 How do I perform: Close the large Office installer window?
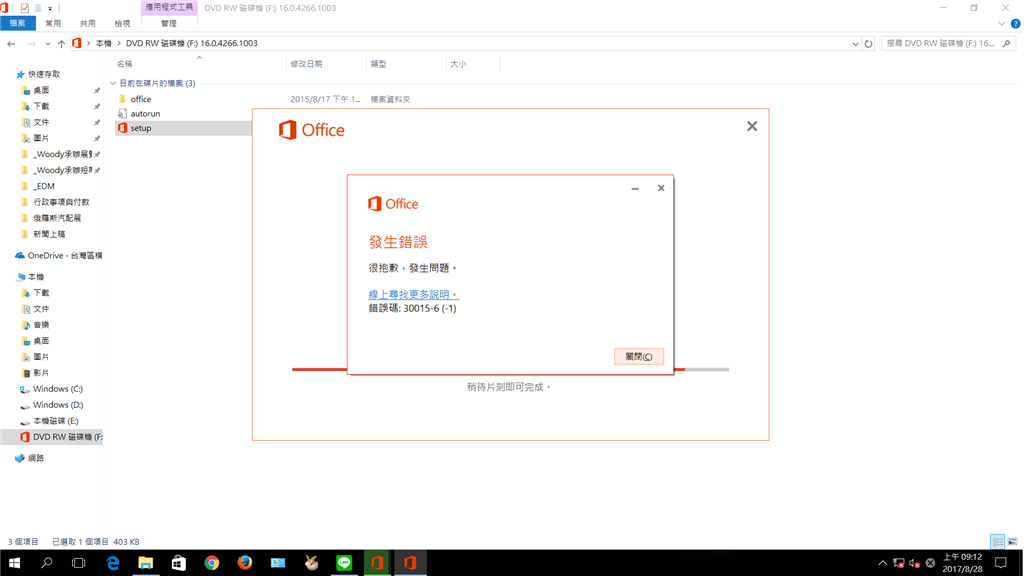pyautogui.click(x=752, y=126)
